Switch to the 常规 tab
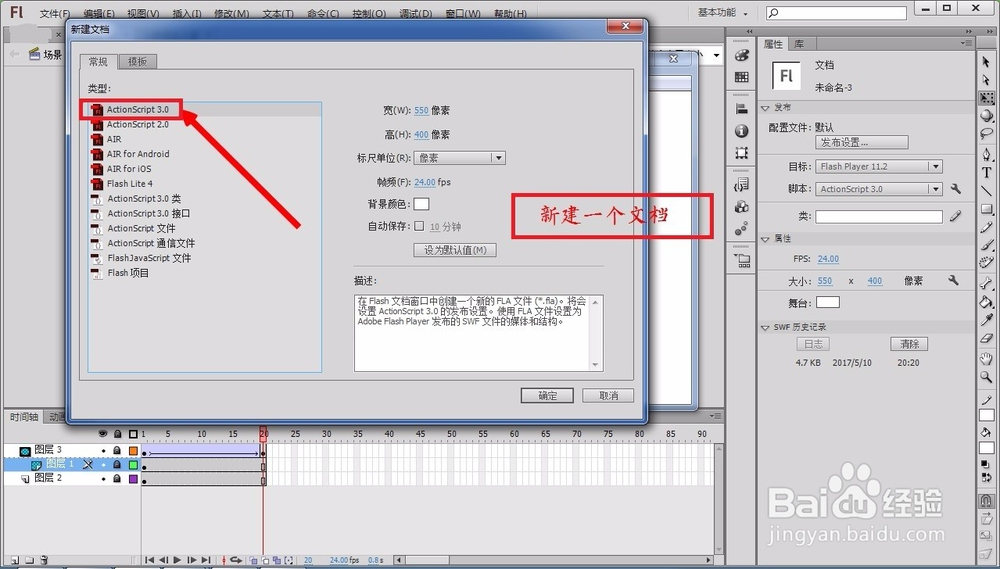1000x569 pixels. (98, 61)
